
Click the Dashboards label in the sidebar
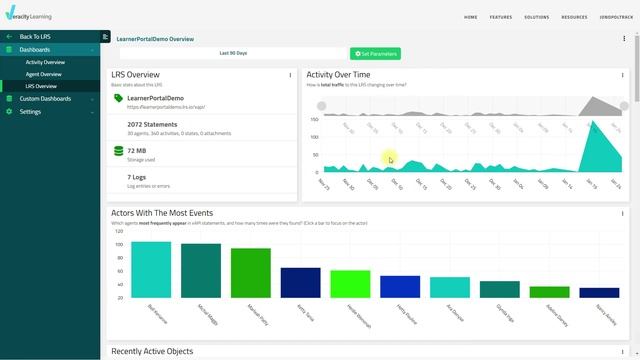[x=35, y=50]
